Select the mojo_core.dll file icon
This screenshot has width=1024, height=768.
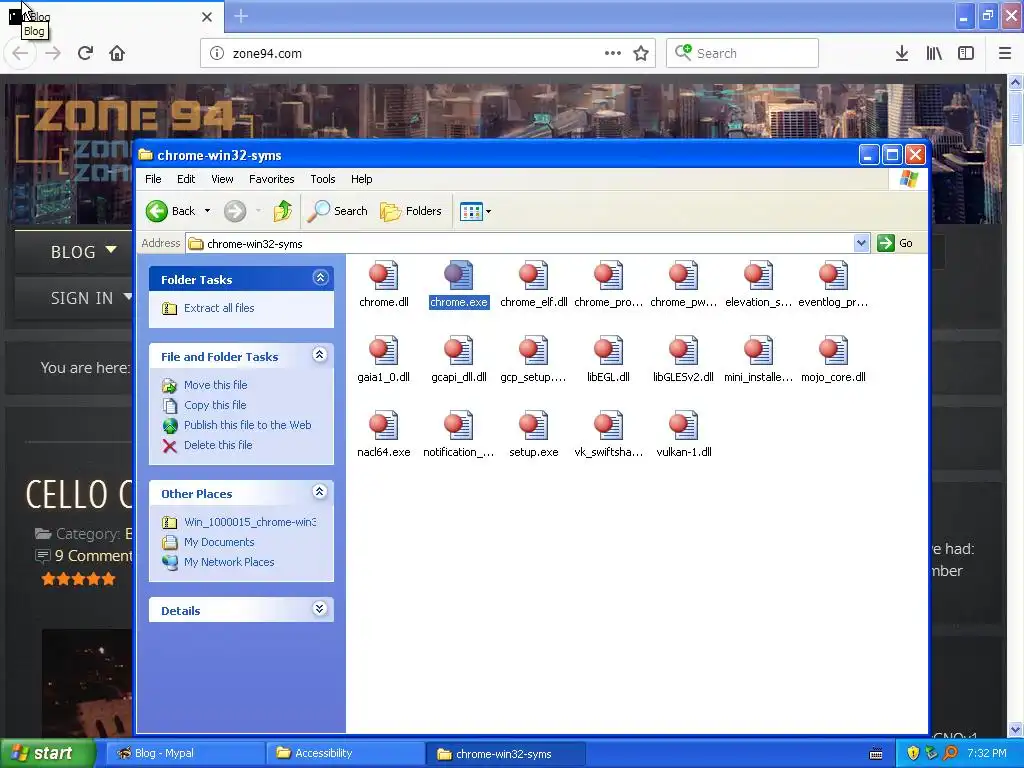point(833,350)
